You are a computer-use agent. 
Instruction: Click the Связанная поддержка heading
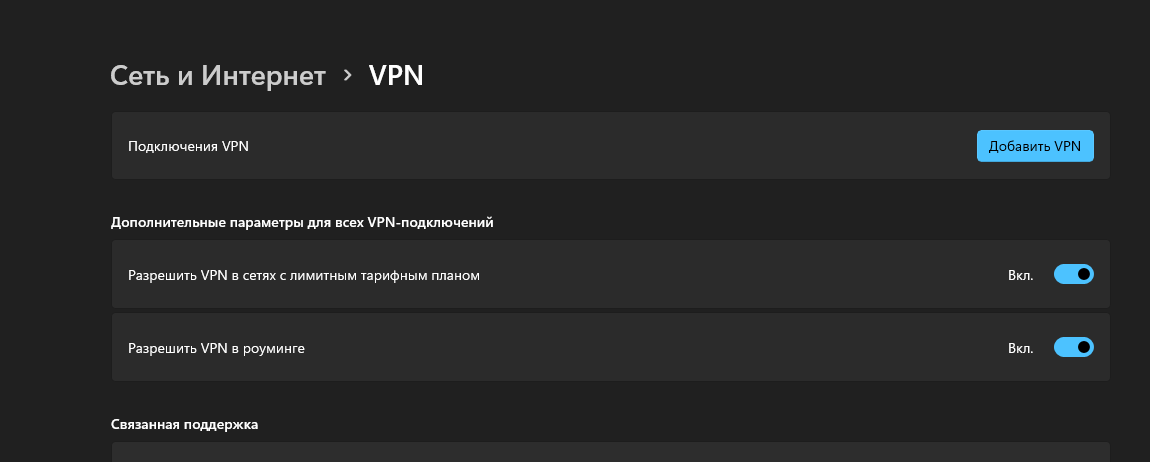tap(184, 424)
